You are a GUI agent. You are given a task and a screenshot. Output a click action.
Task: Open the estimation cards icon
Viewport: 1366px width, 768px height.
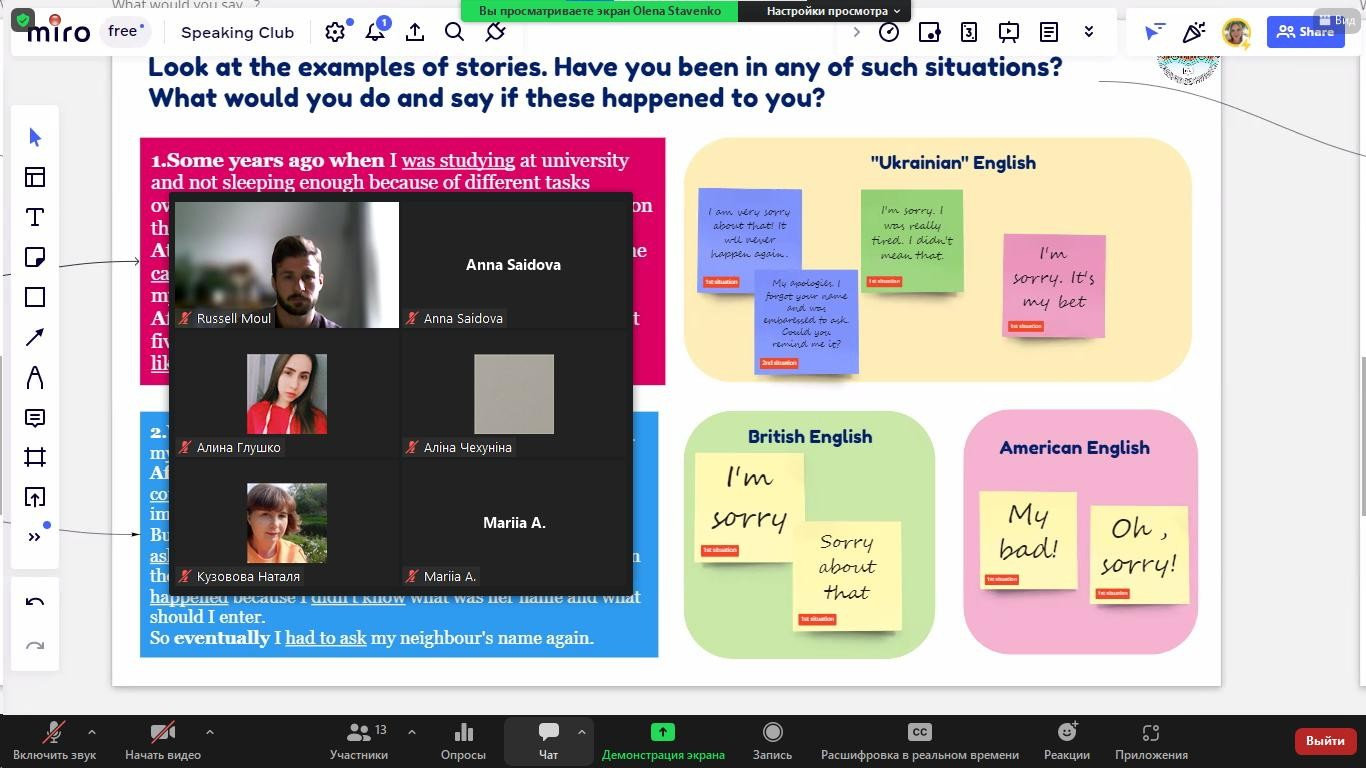(969, 32)
